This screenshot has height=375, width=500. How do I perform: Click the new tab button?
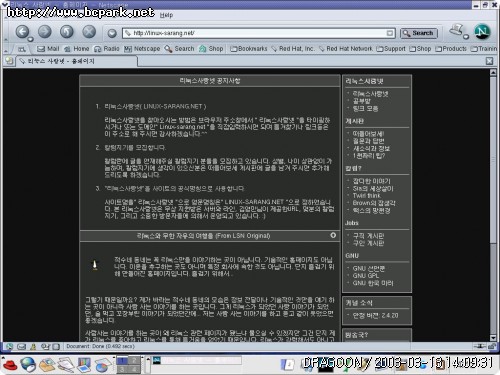click(x=9, y=61)
